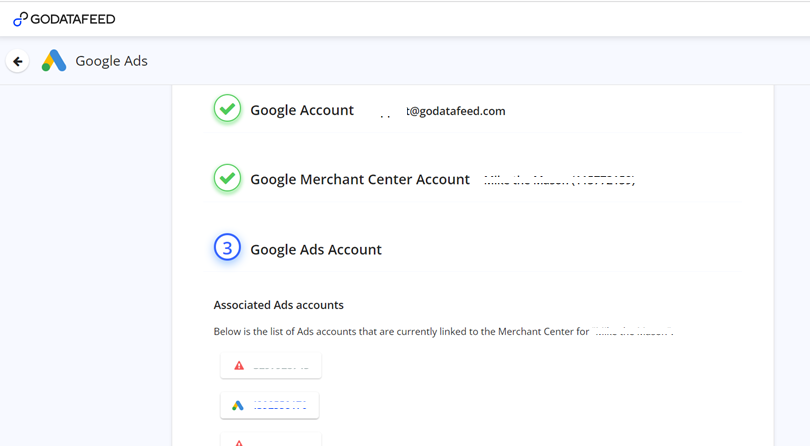810x446 pixels.
Task: Click the Associated Ads accounts heading
Action: 278,305
